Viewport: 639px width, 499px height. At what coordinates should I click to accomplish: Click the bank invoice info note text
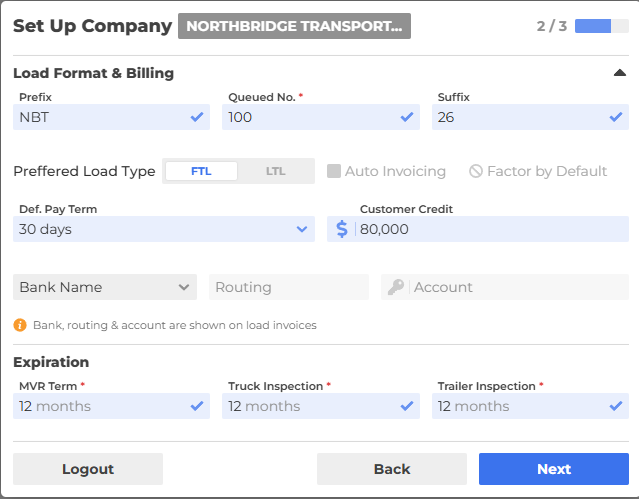175,325
